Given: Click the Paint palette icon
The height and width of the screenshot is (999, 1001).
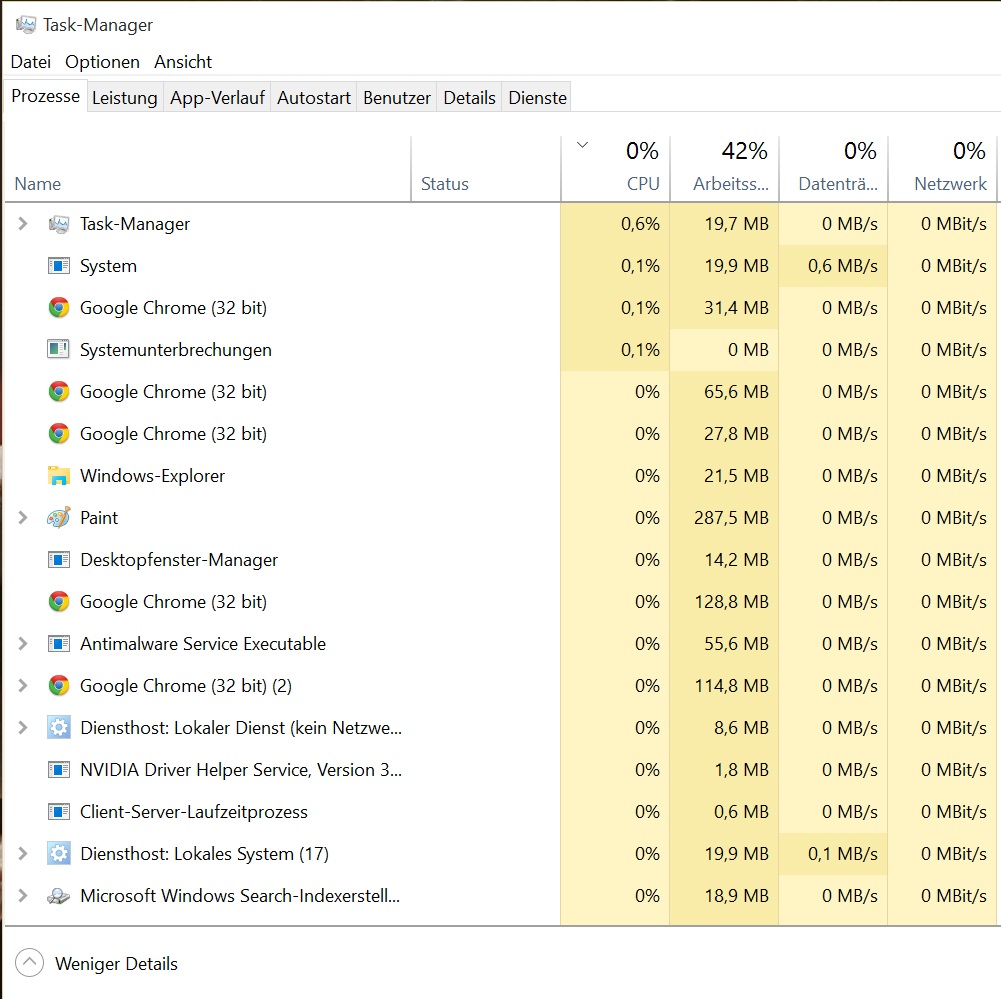Looking at the screenshot, I should tap(59, 518).
